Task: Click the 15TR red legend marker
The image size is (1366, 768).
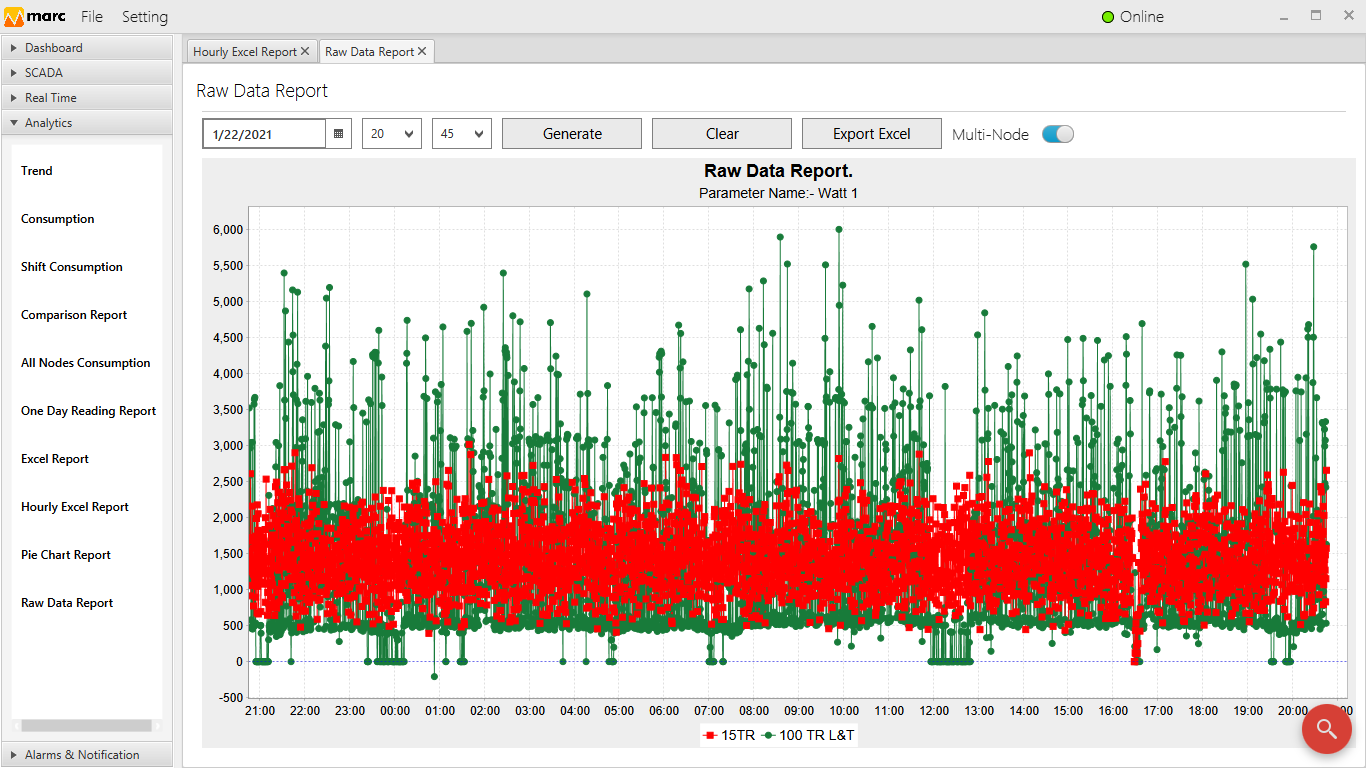Action: pyautogui.click(x=710, y=735)
